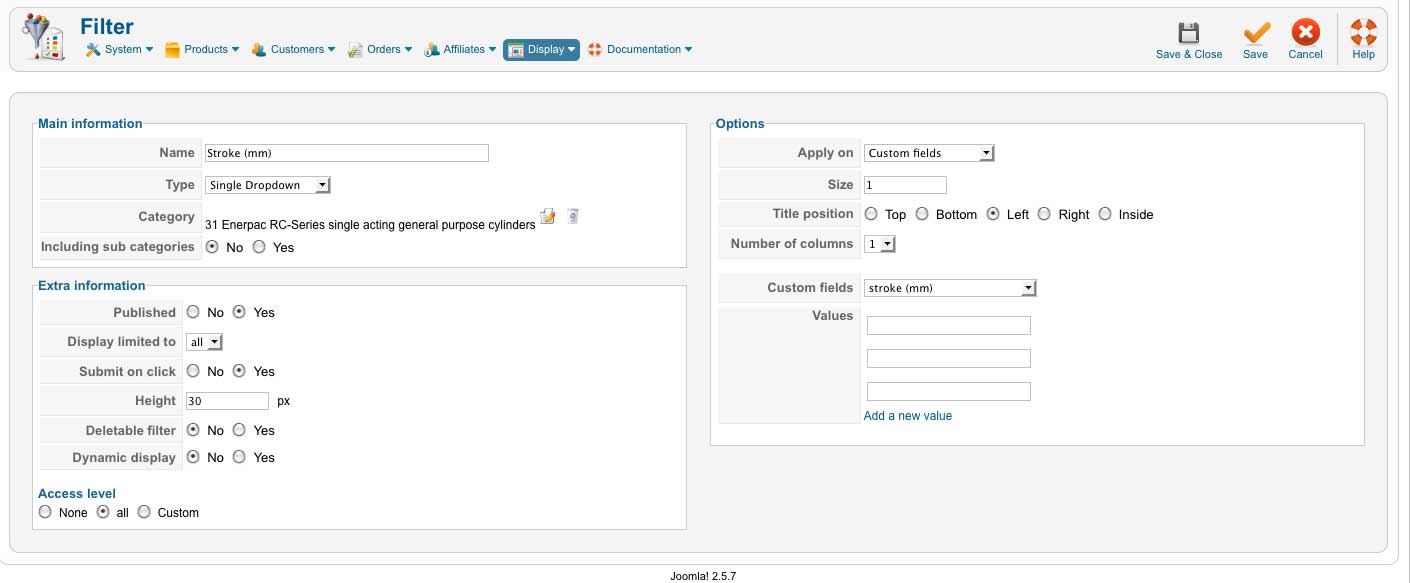Image resolution: width=1410 pixels, height=583 pixels.
Task: Select the Custom access level option
Action: pos(144,512)
